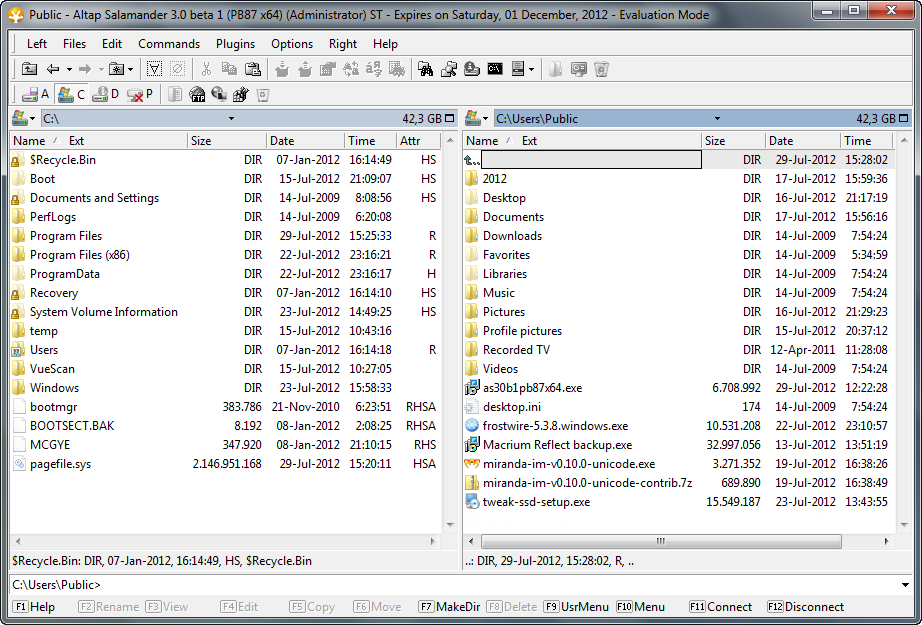Click the FTP client drive bar icon

click(x=198, y=94)
